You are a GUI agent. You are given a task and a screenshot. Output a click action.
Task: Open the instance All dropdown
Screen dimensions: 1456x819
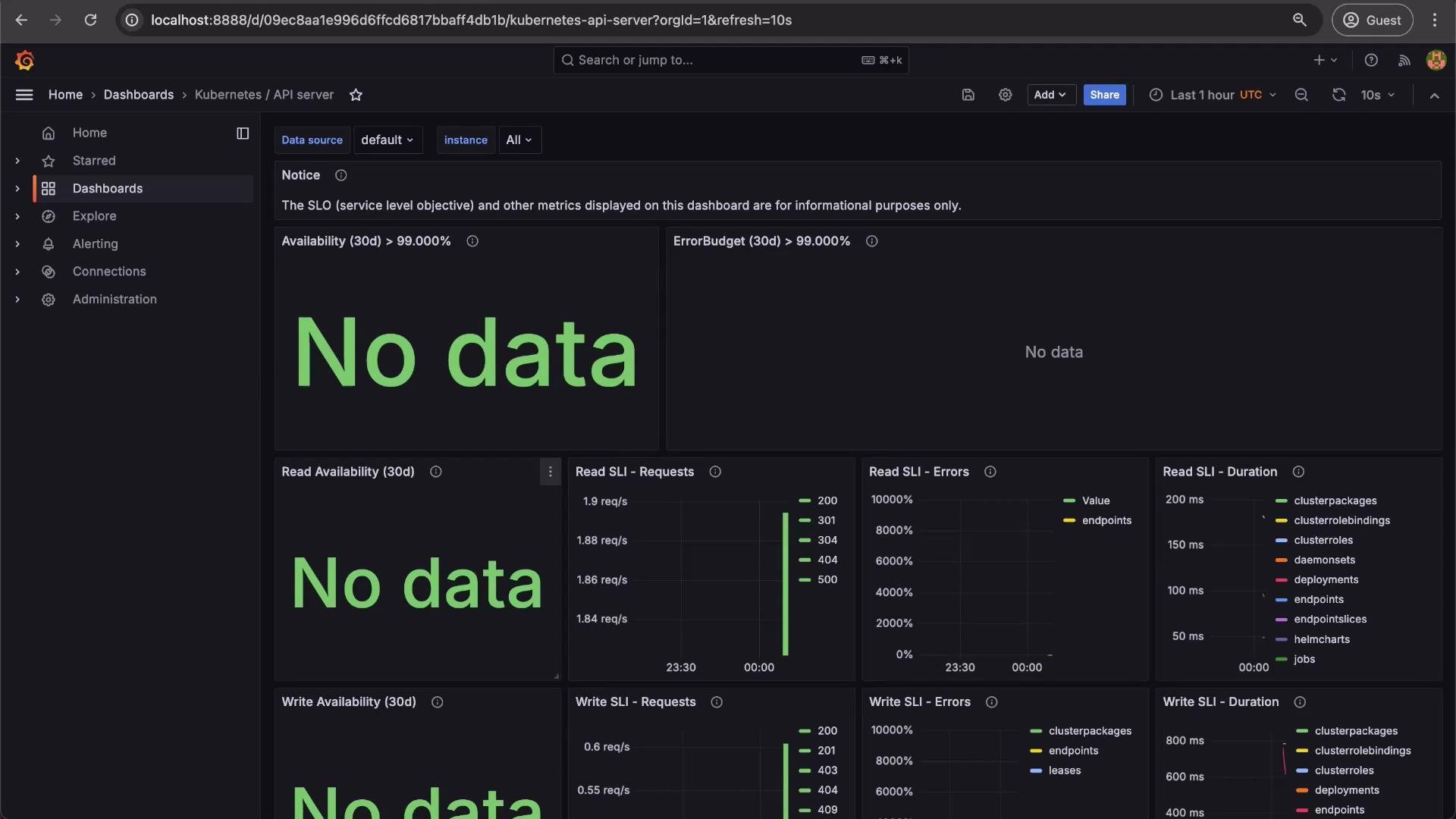(519, 140)
